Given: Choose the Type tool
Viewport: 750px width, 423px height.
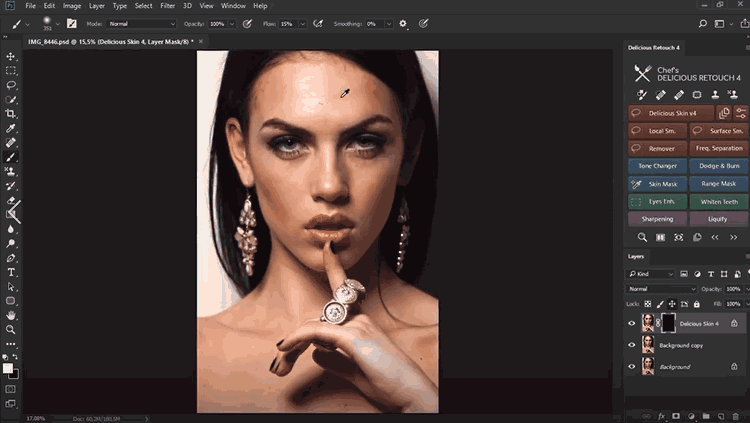Looking at the screenshot, I should [11, 272].
